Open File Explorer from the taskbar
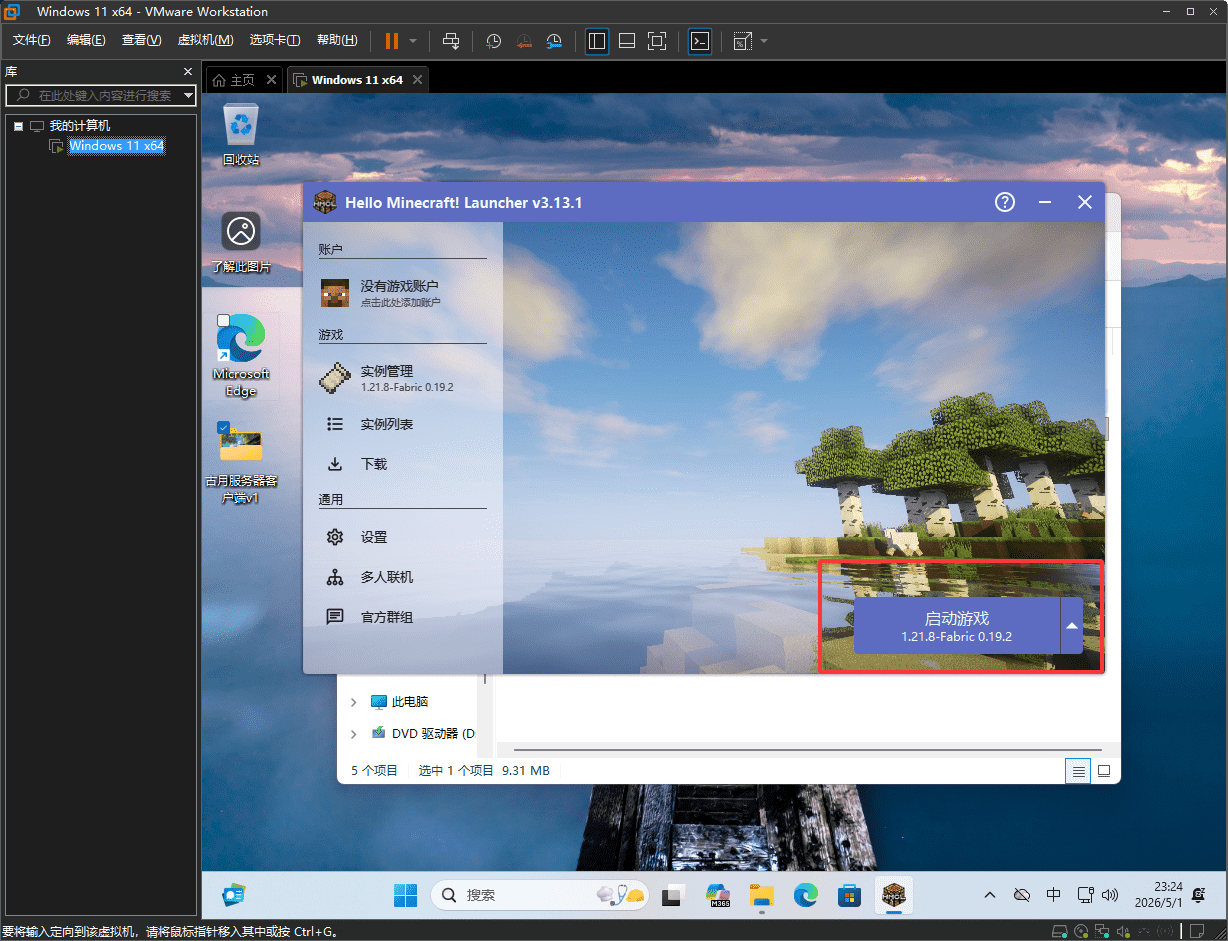 762,895
